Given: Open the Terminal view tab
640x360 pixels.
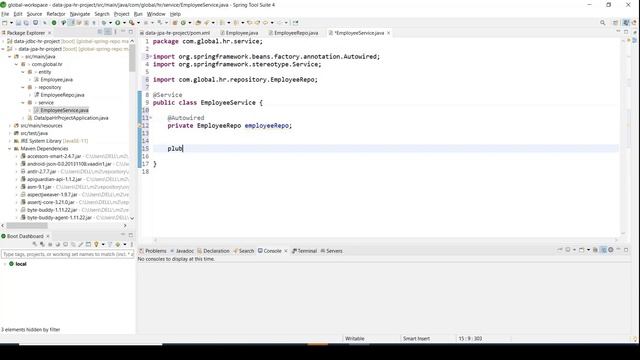Looking at the screenshot, I should click(x=304, y=251).
